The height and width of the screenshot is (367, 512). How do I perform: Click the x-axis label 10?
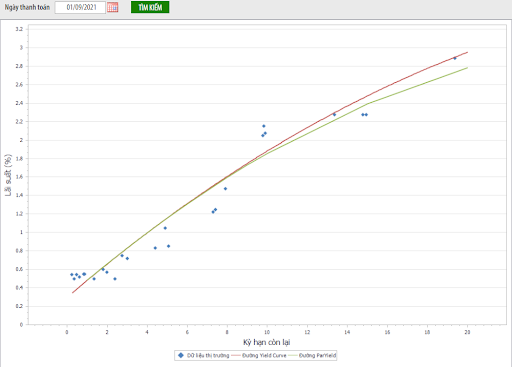point(267,332)
